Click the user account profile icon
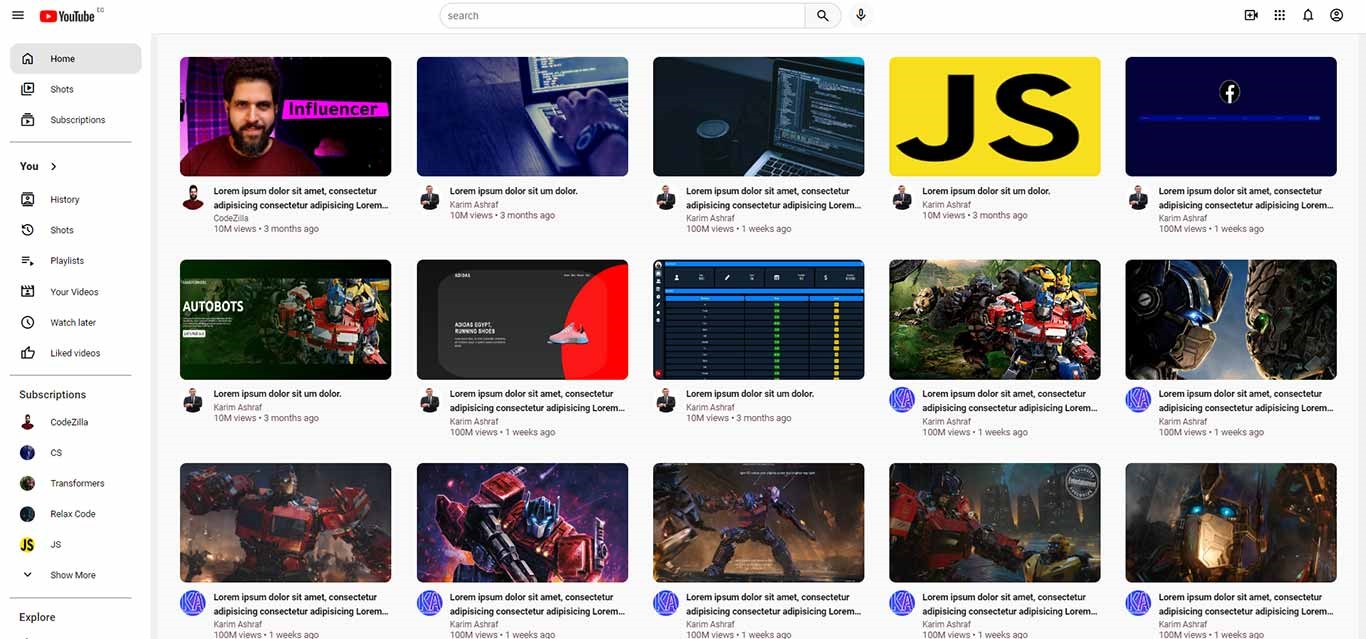1366x639 pixels. 1337,16
